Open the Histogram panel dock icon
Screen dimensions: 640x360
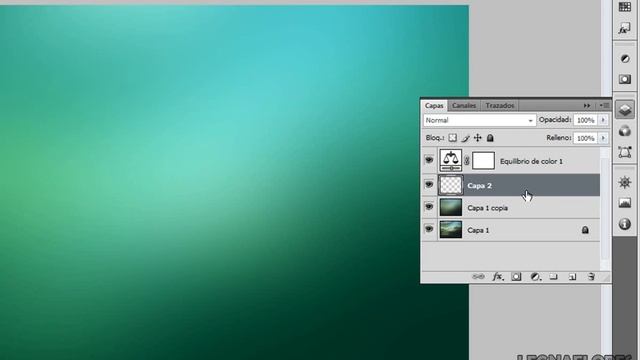point(624,203)
